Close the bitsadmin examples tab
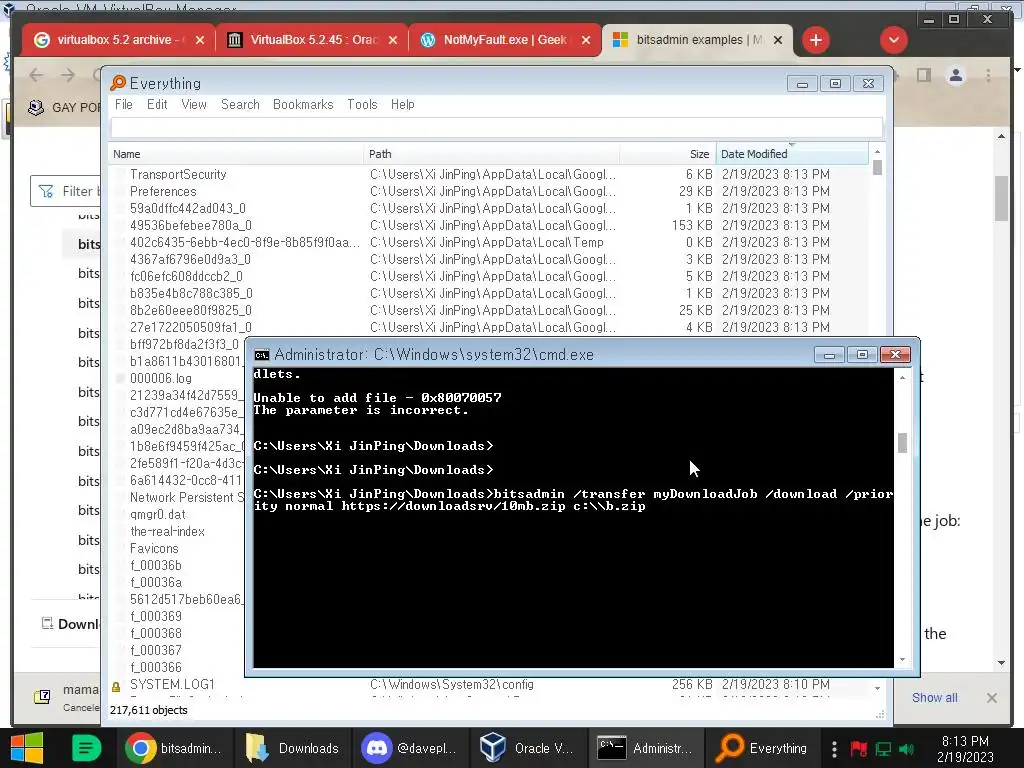The width and height of the screenshot is (1024, 768). coord(778,40)
